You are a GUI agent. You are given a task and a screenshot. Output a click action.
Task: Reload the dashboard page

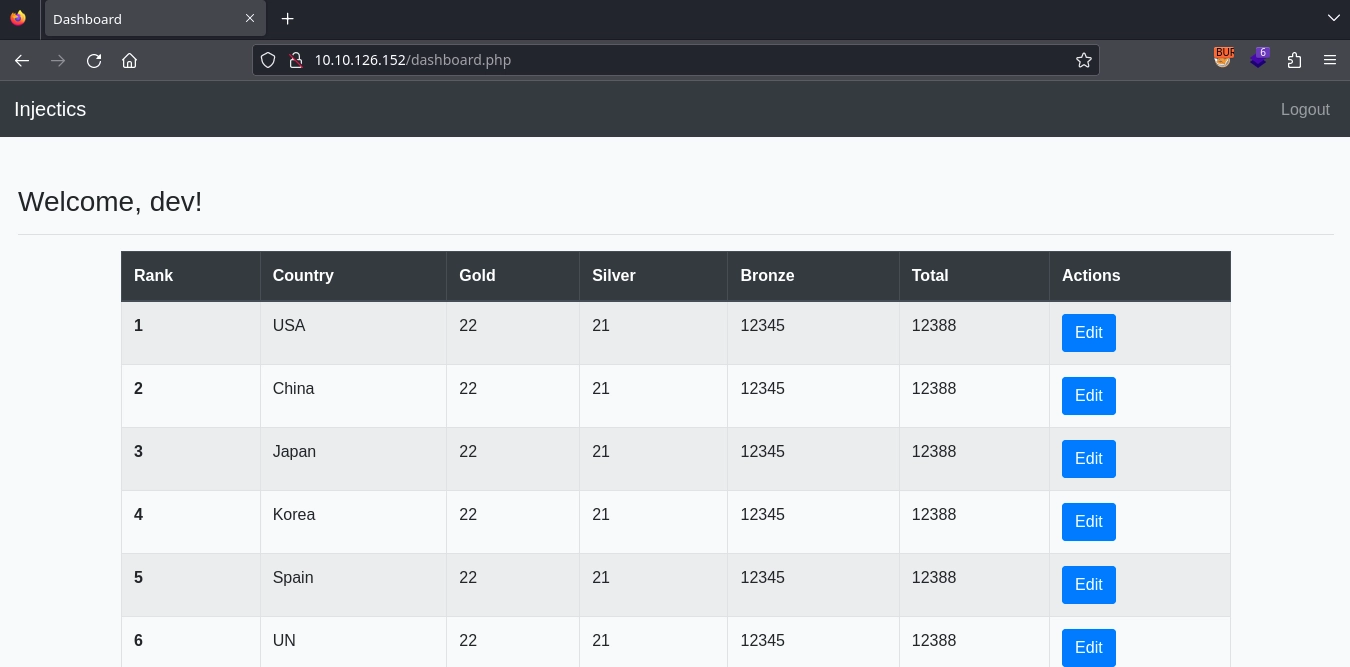94,60
